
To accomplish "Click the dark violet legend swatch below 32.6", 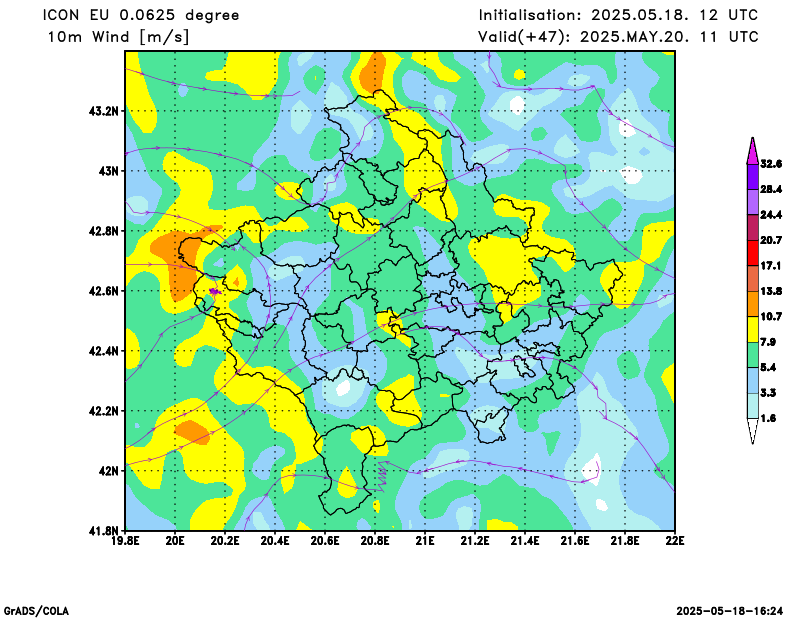I will (753, 177).
